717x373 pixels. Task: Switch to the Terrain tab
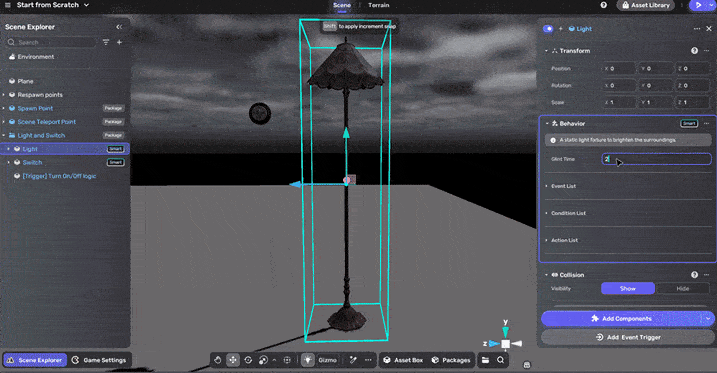[x=379, y=5]
